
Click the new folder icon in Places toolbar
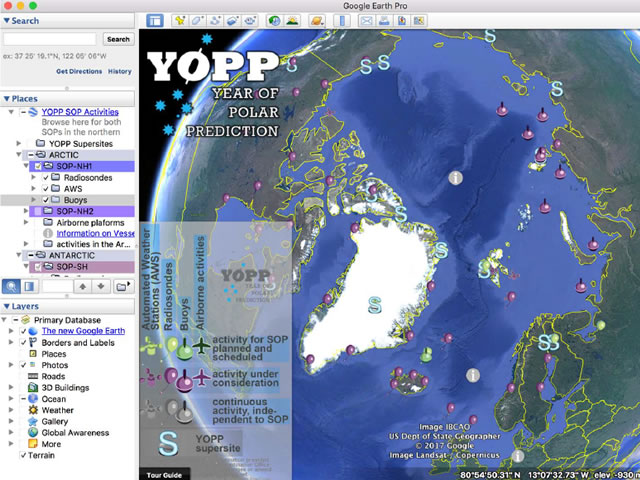point(123,287)
